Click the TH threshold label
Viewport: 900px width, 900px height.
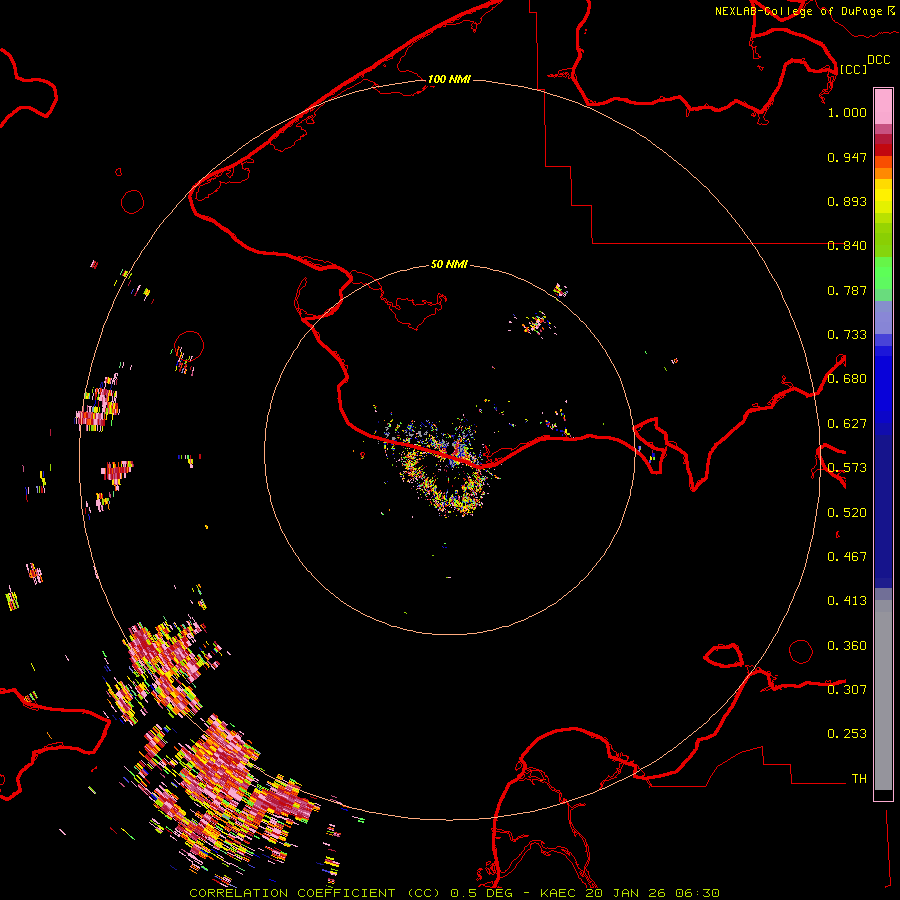[x=858, y=778]
